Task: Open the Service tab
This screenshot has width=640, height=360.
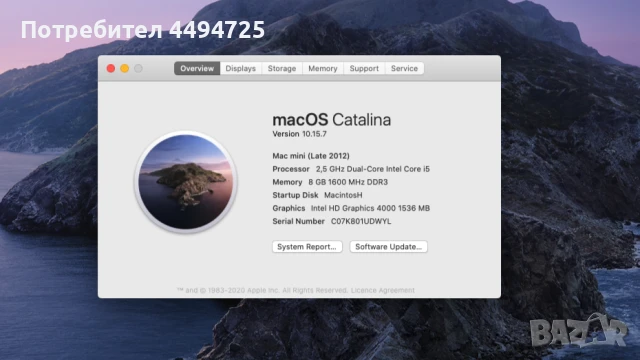Action: coord(404,69)
